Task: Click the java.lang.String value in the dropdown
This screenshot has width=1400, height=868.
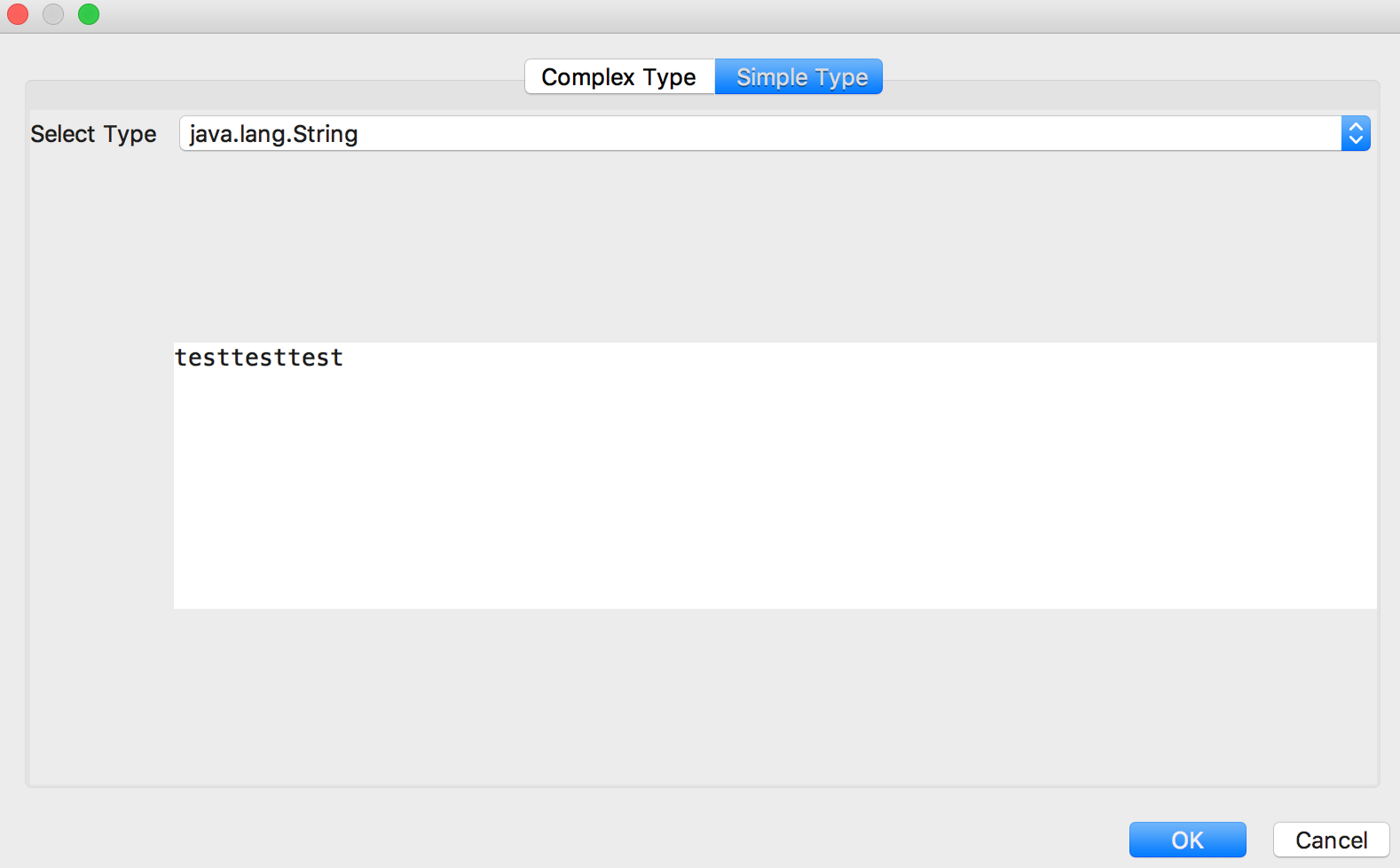Action: click(273, 134)
